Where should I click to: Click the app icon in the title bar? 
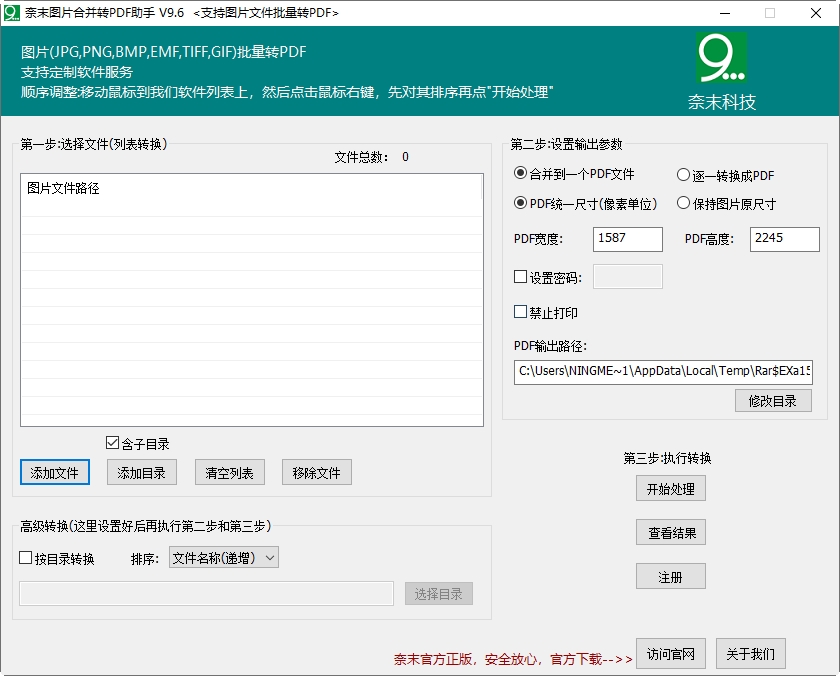(12, 13)
